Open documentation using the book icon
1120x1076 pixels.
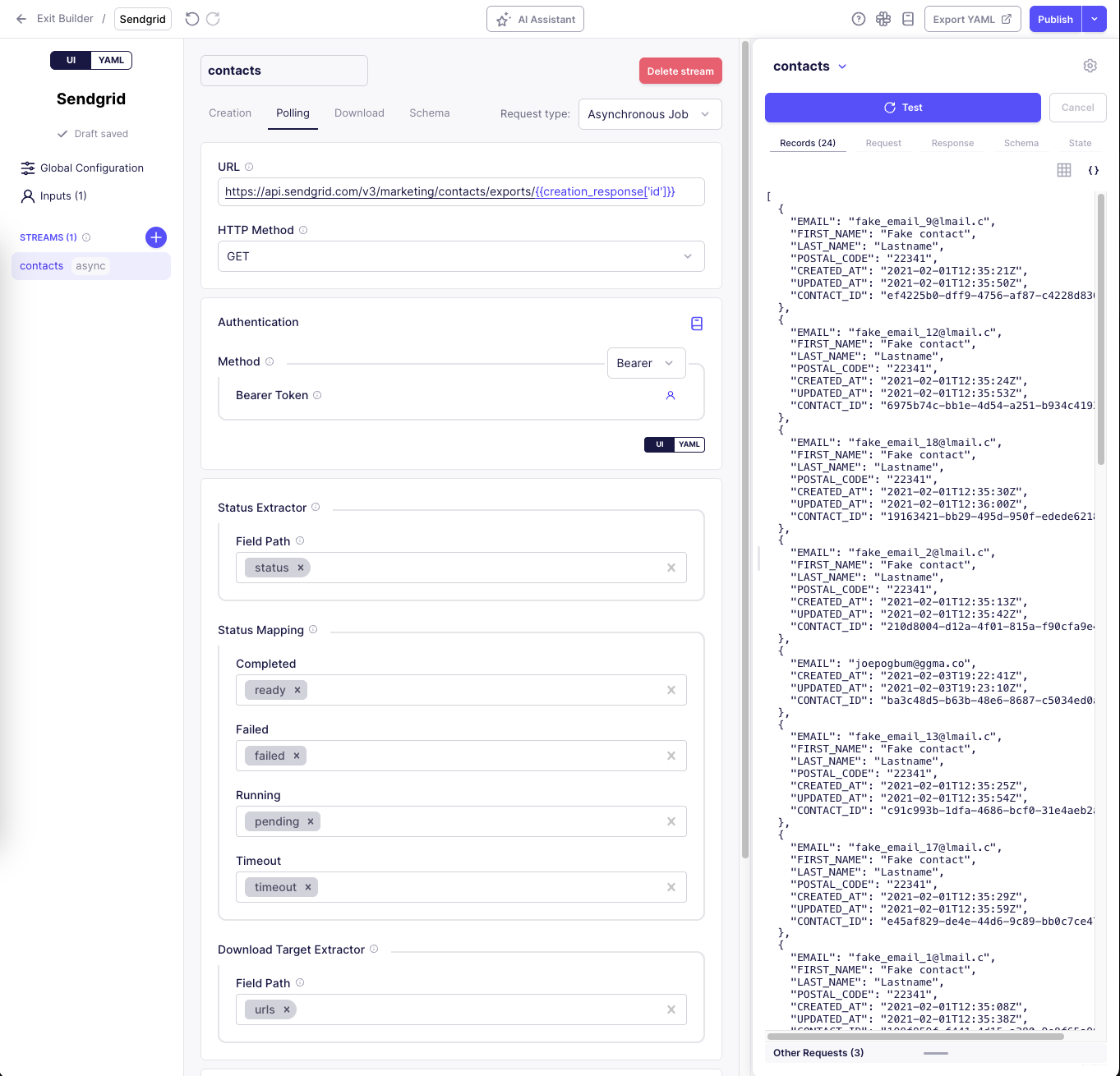(x=908, y=18)
